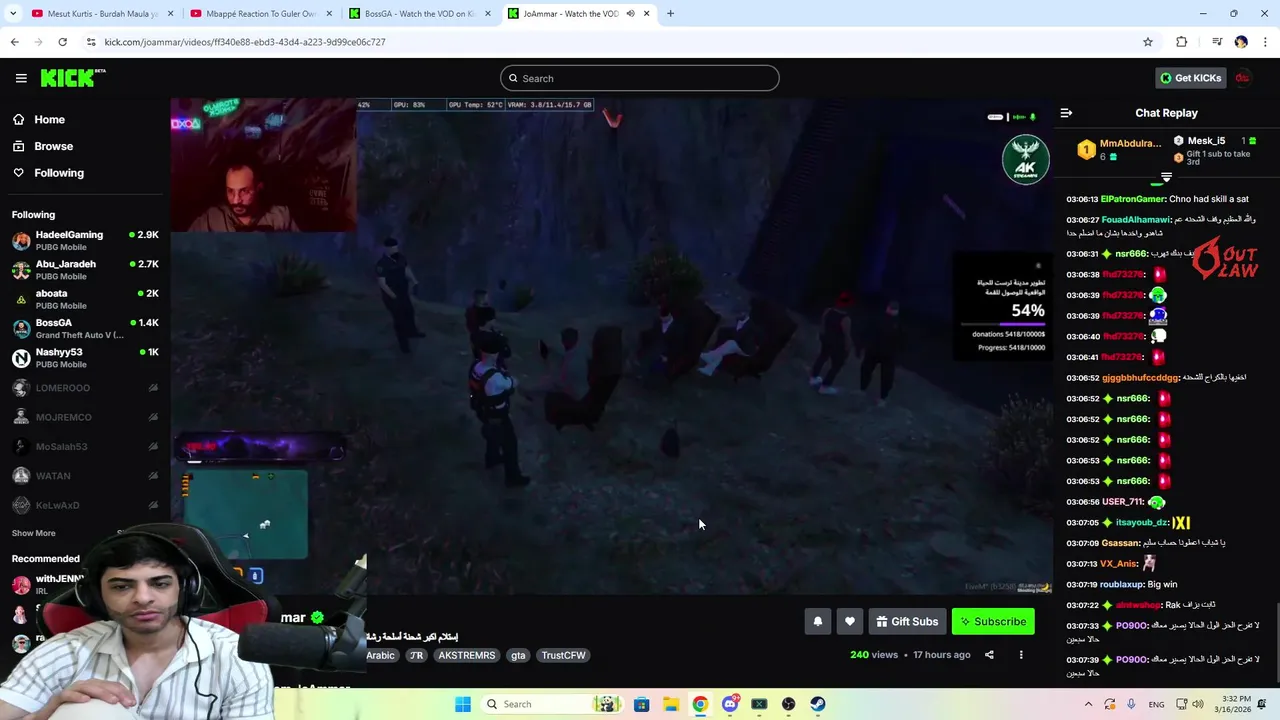The width and height of the screenshot is (1280, 720).
Task: Open offline channel MoSalah53
Action: [85, 446]
